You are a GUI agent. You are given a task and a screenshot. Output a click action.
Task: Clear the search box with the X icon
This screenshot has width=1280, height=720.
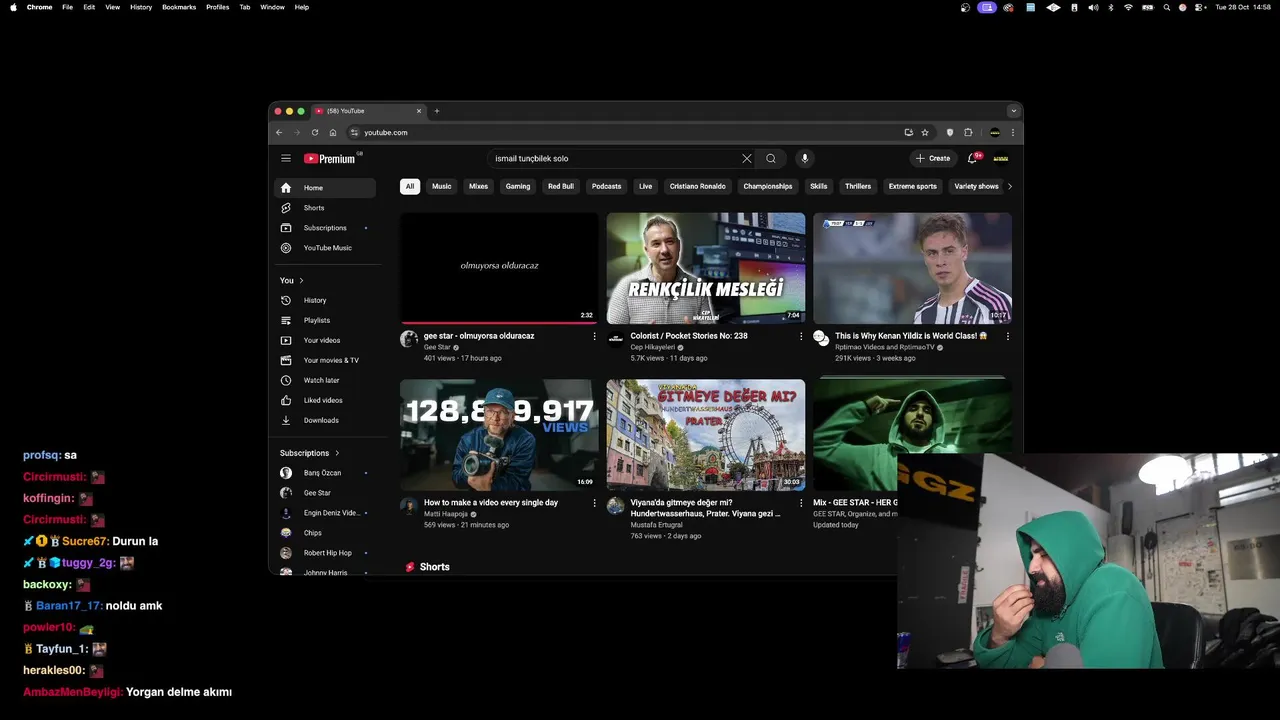tap(746, 158)
